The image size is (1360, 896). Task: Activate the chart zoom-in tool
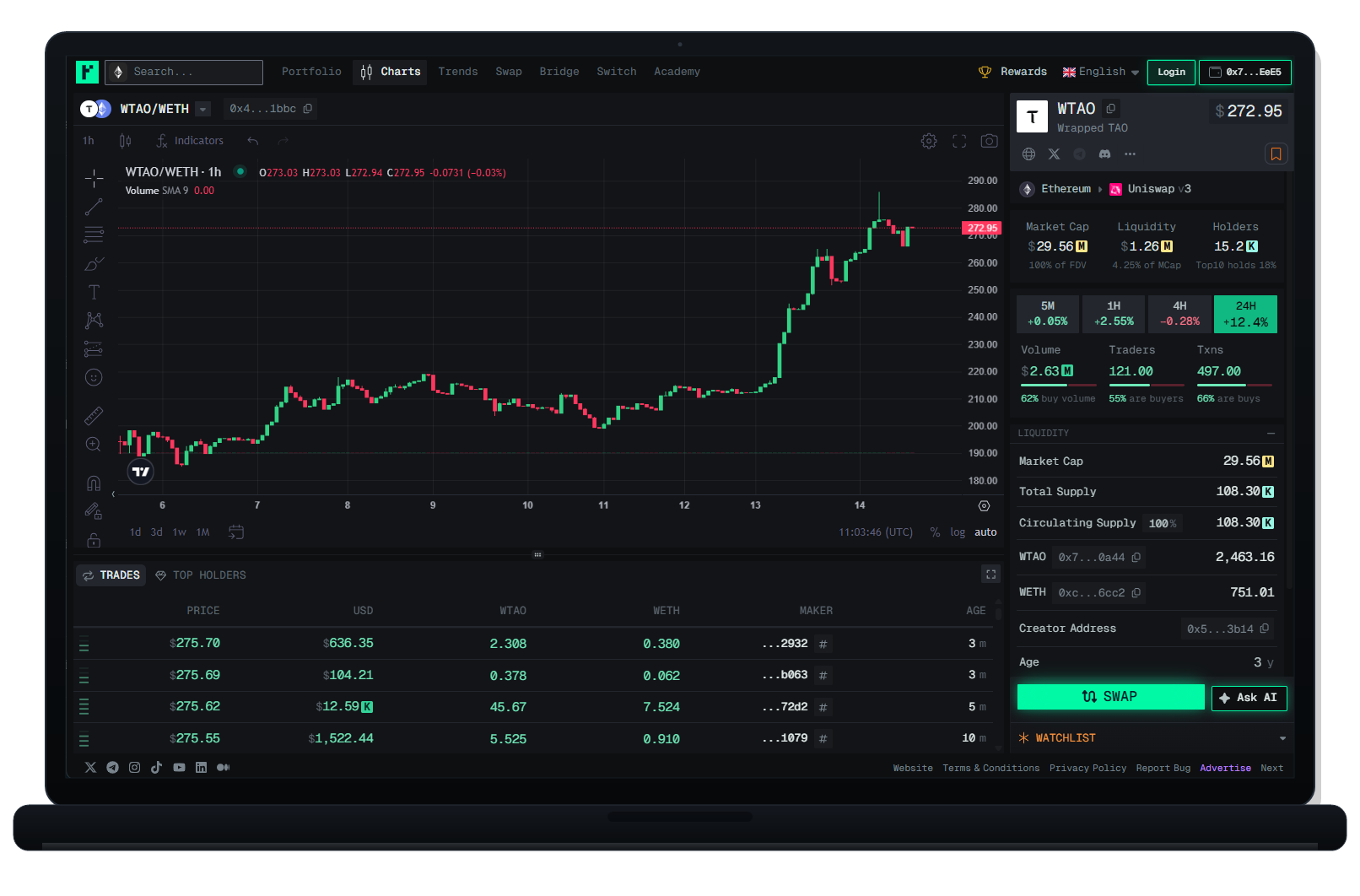(94, 444)
